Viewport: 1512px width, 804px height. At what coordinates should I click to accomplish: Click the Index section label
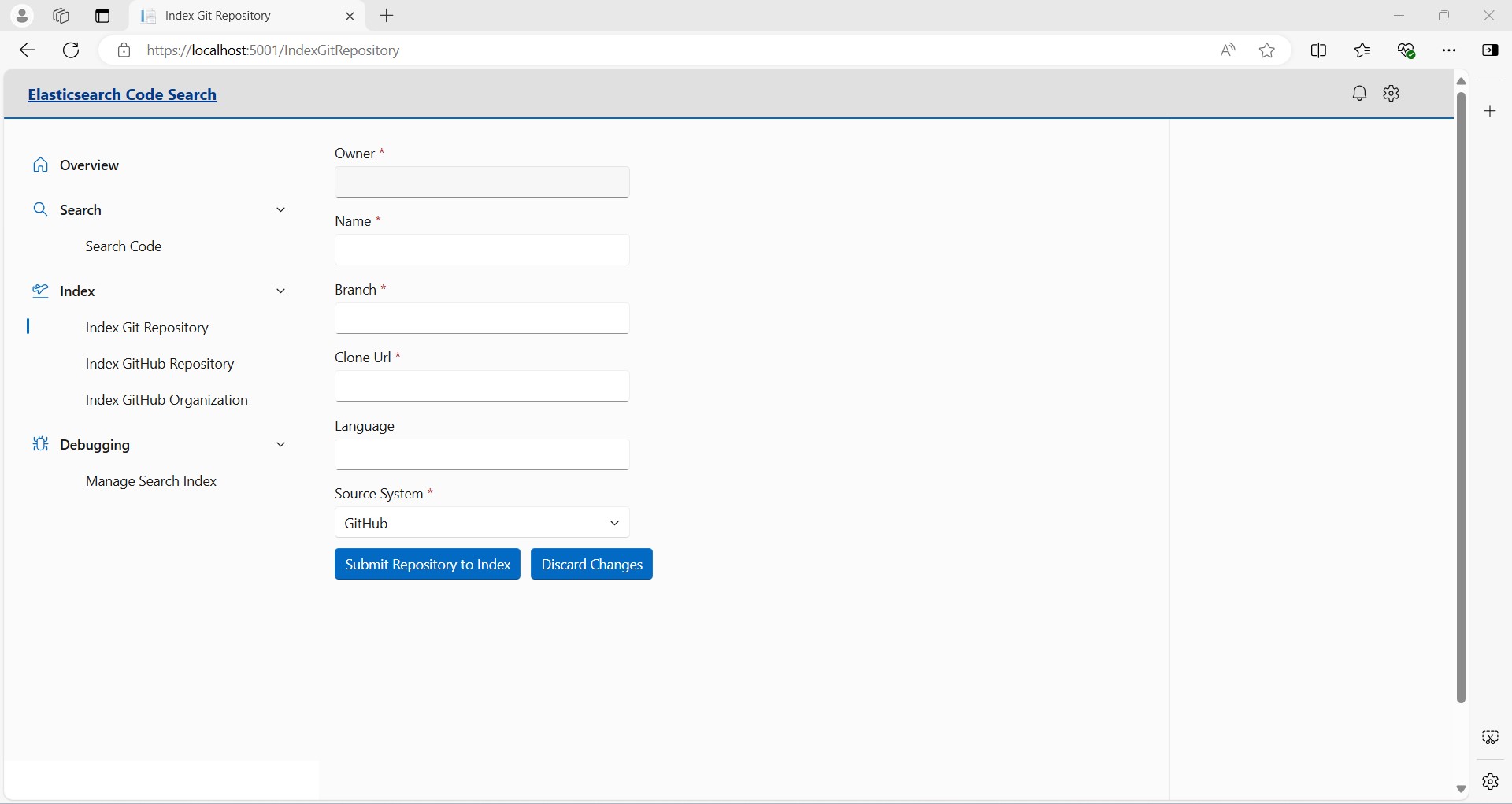[x=77, y=291]
